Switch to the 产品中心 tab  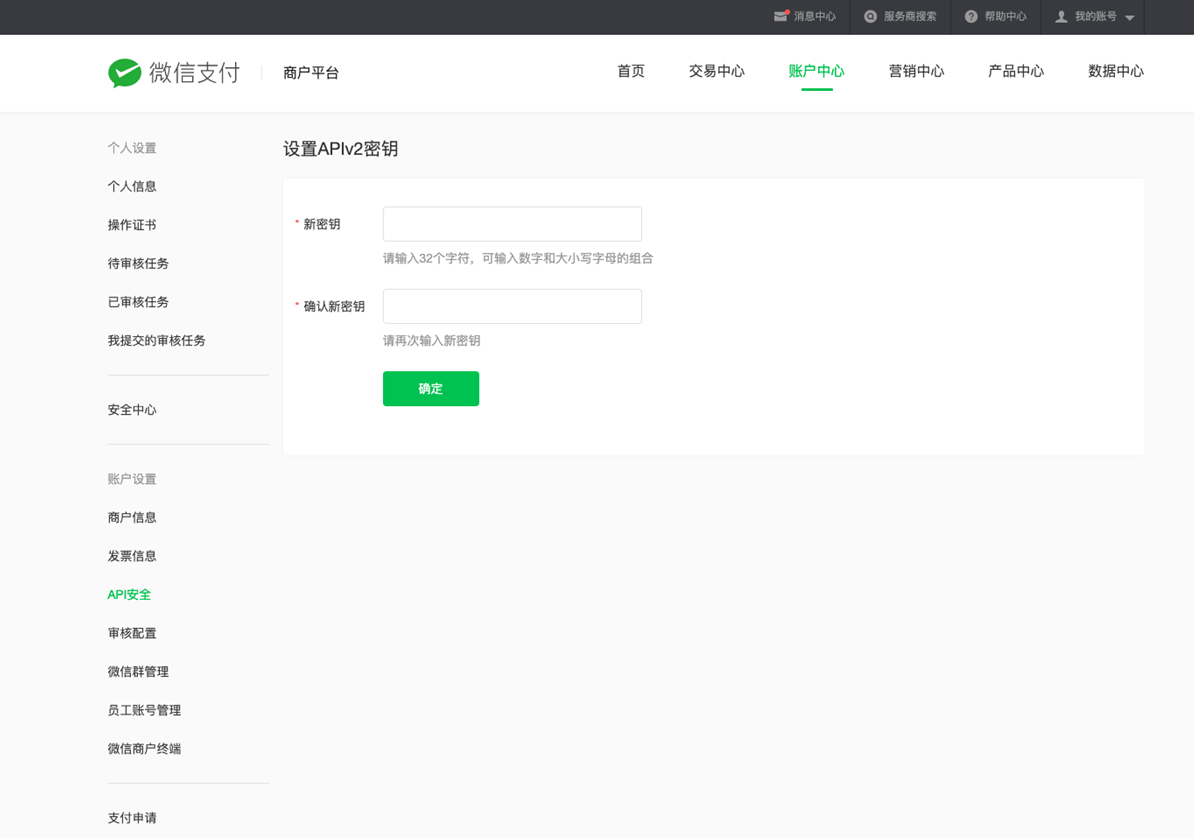tap(1016, 71)
